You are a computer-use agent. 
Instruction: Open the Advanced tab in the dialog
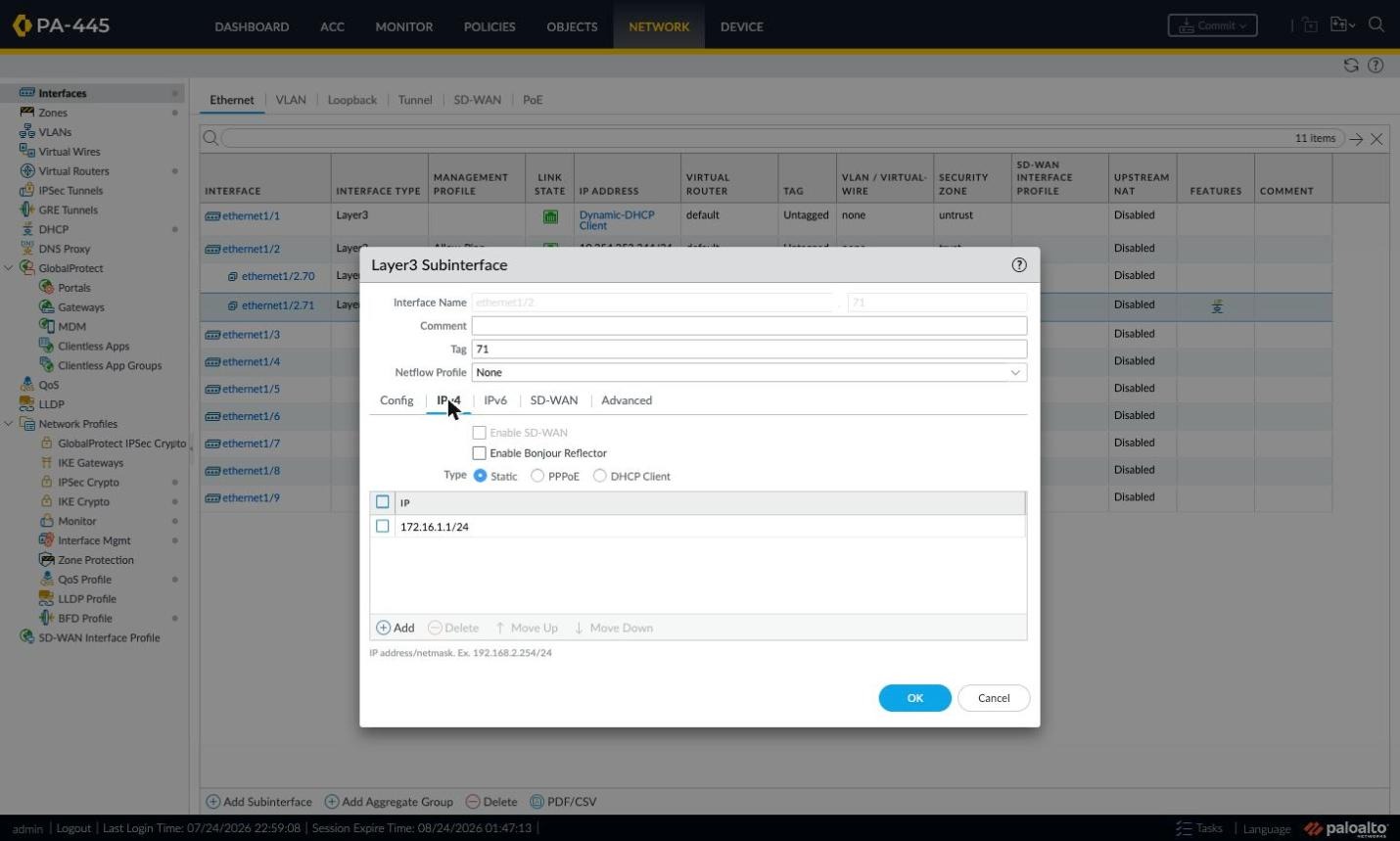627,400
